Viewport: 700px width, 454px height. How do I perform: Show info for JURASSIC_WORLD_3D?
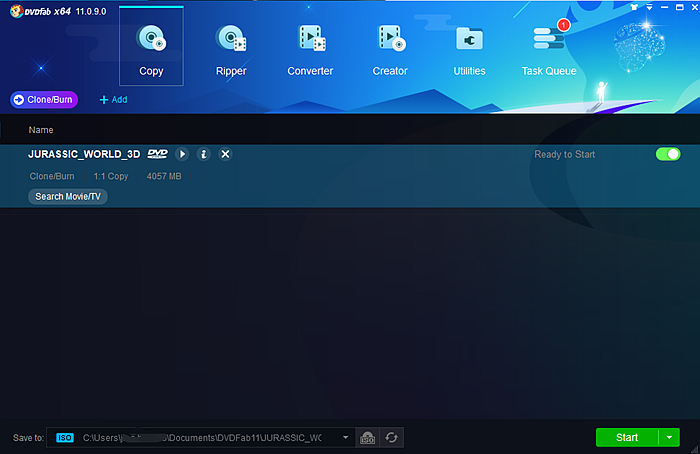coord(204,154)
